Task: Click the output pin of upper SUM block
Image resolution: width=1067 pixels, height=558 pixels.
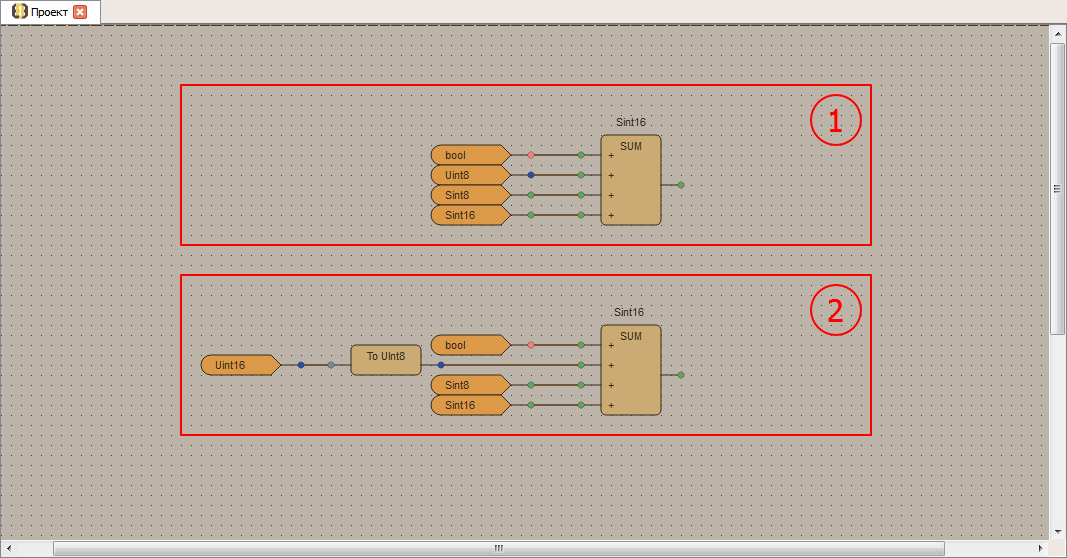Action: 681,185
